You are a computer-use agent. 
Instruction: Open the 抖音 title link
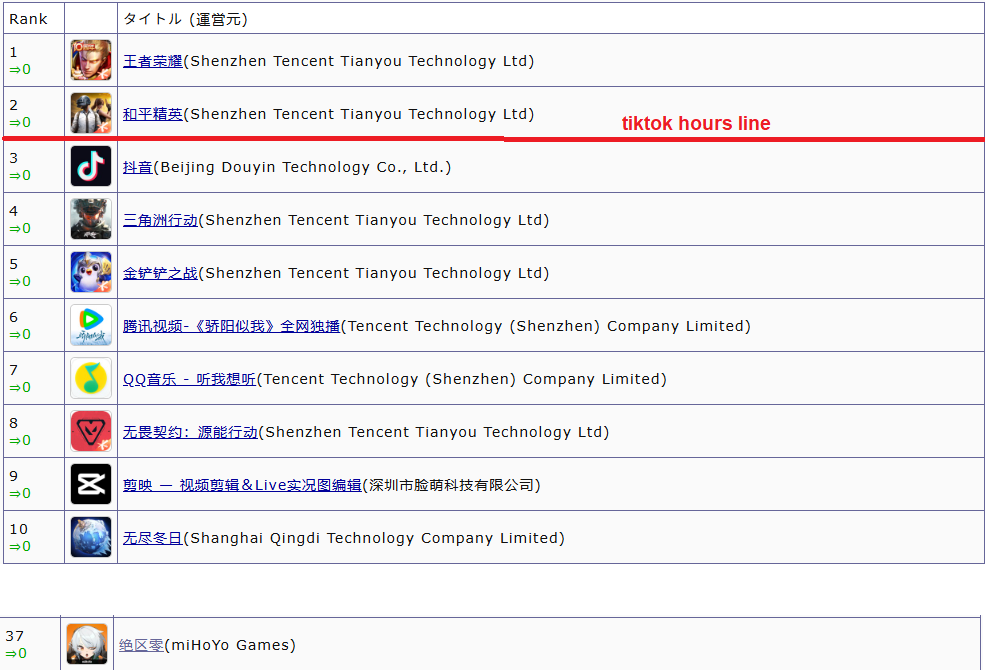(138, 167)
